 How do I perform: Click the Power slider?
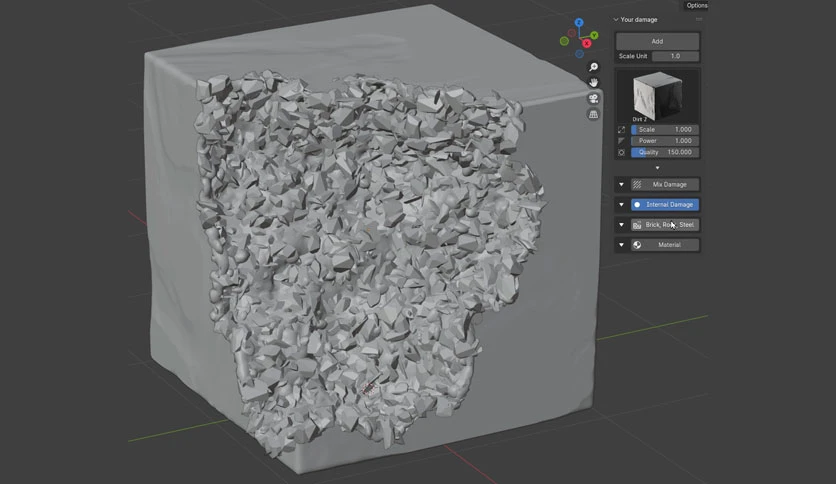[x=665, y=141]
